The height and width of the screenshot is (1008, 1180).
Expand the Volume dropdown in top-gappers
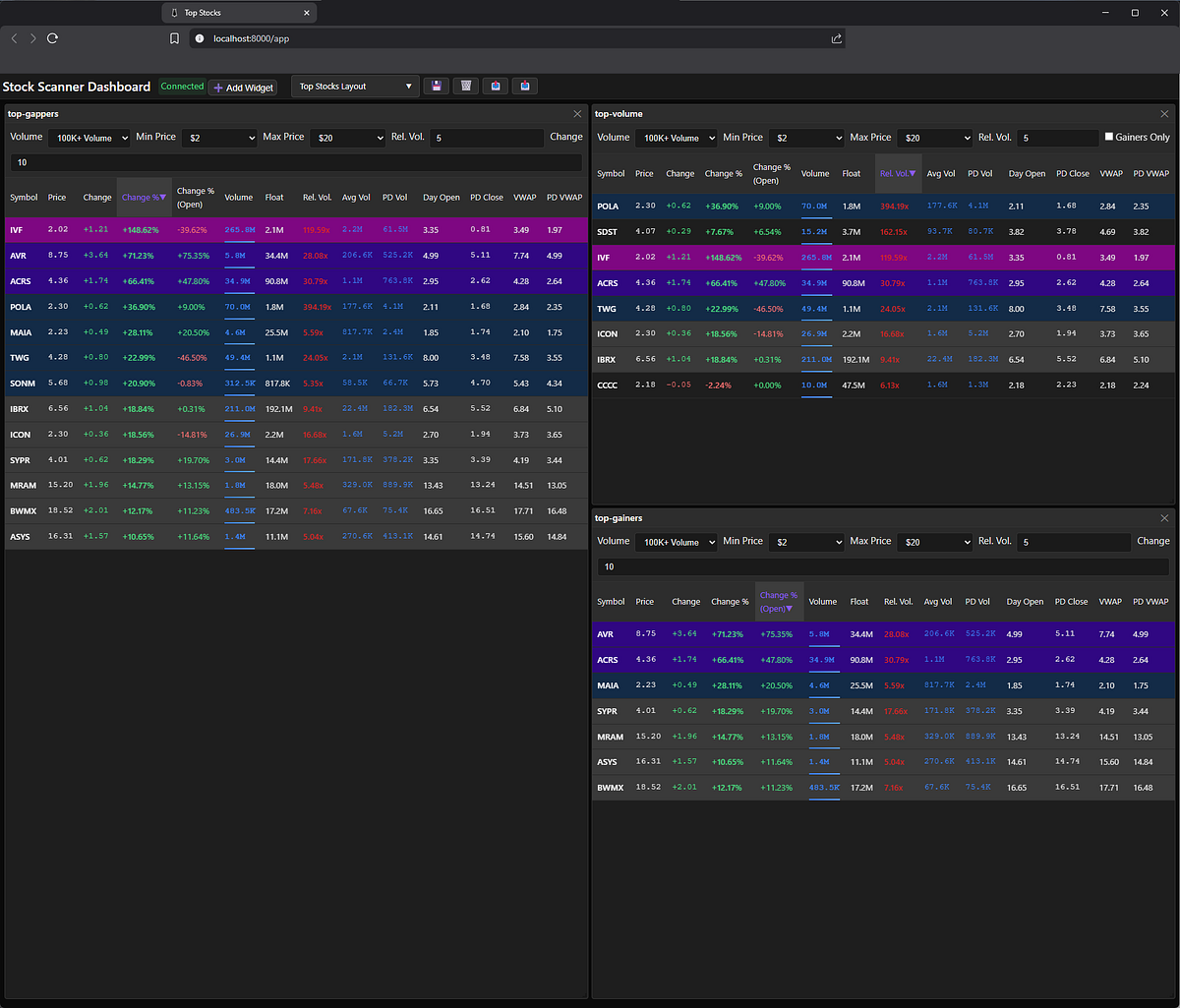pyautogui.click(x=89, y=139)
